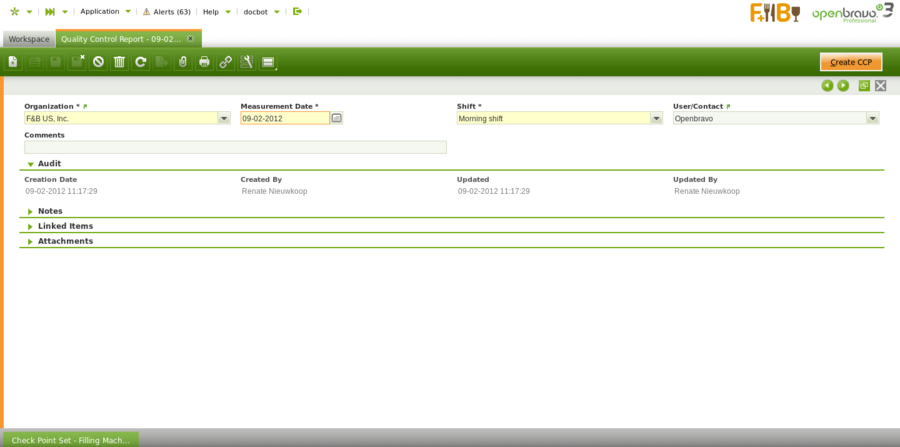Open the Organization dropdown
This screenshot has width=900, height=447.
coord(224,118)
